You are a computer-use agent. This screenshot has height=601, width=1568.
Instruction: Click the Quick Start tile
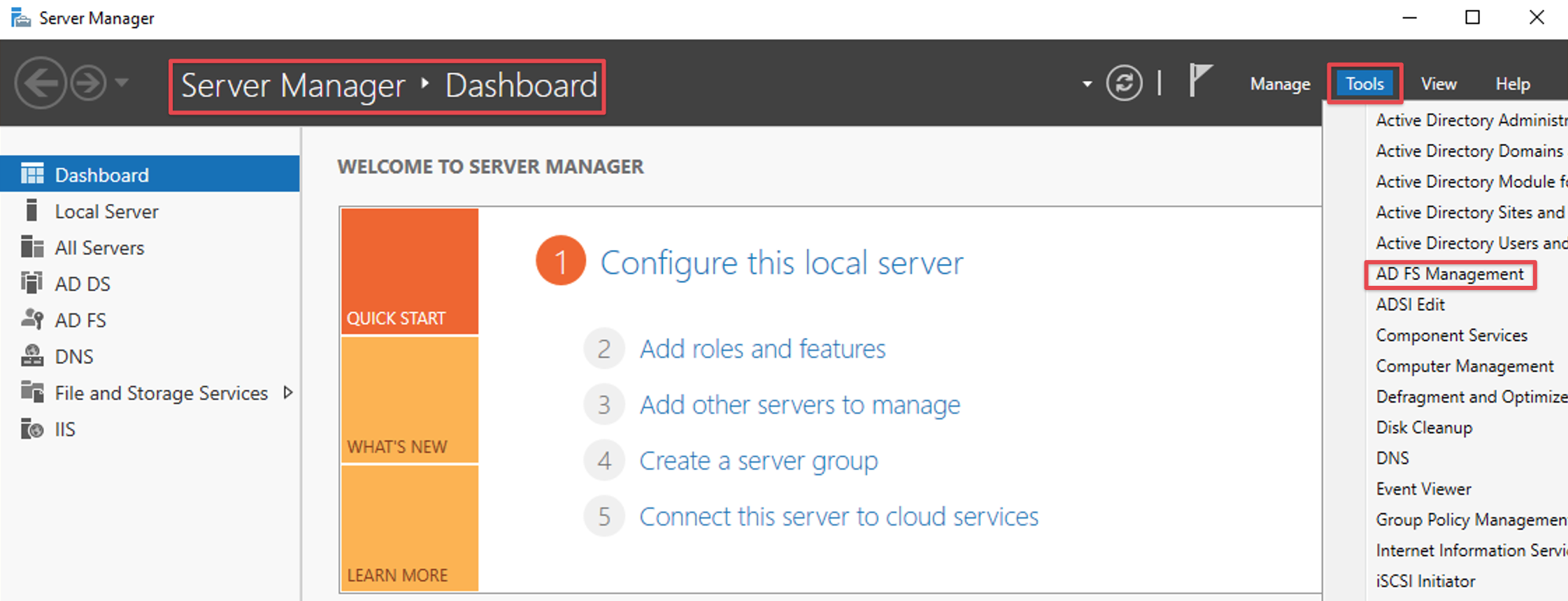(410, 270)
